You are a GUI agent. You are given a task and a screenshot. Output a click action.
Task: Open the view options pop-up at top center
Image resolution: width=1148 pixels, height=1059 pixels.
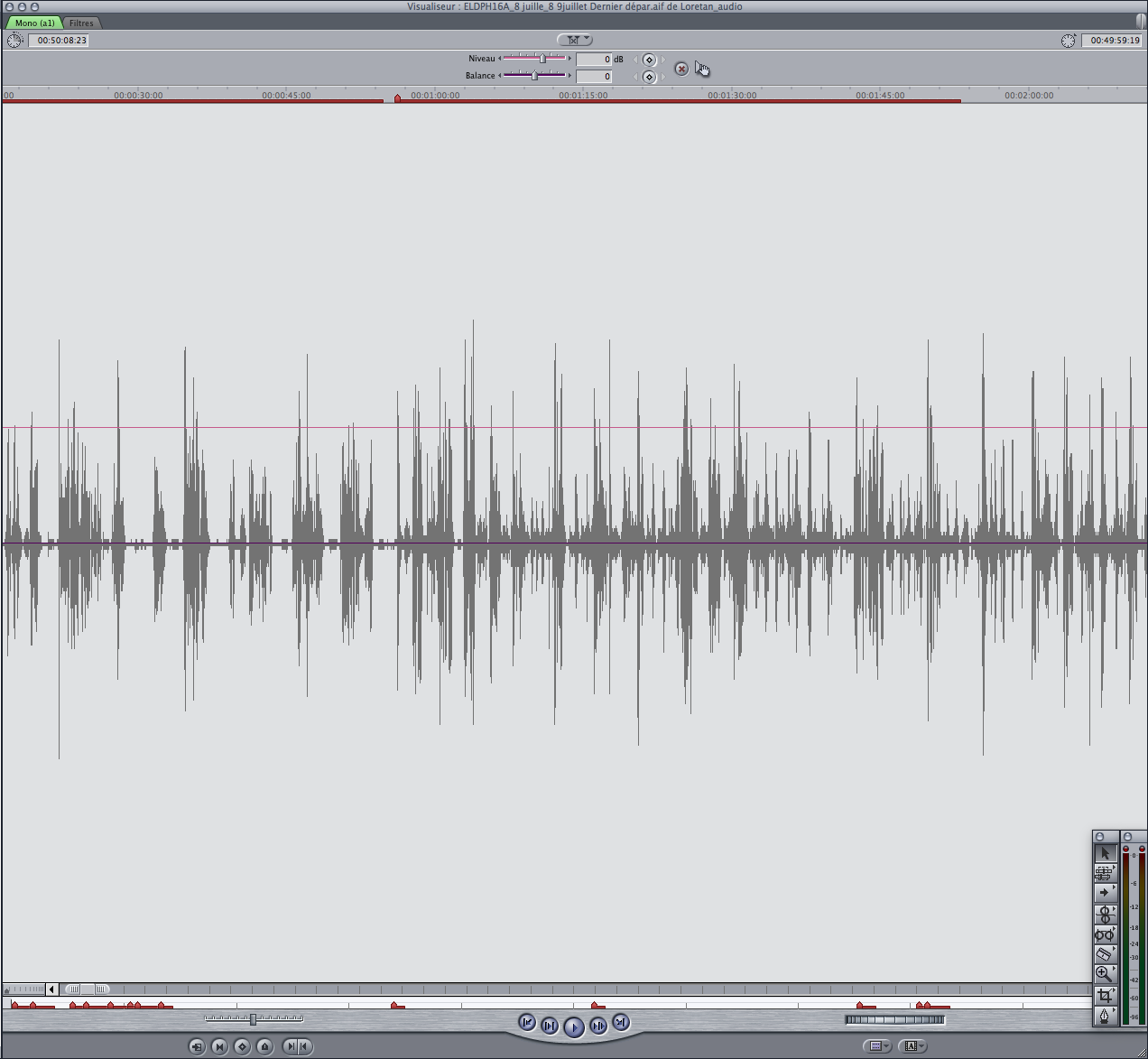point(575,40)
